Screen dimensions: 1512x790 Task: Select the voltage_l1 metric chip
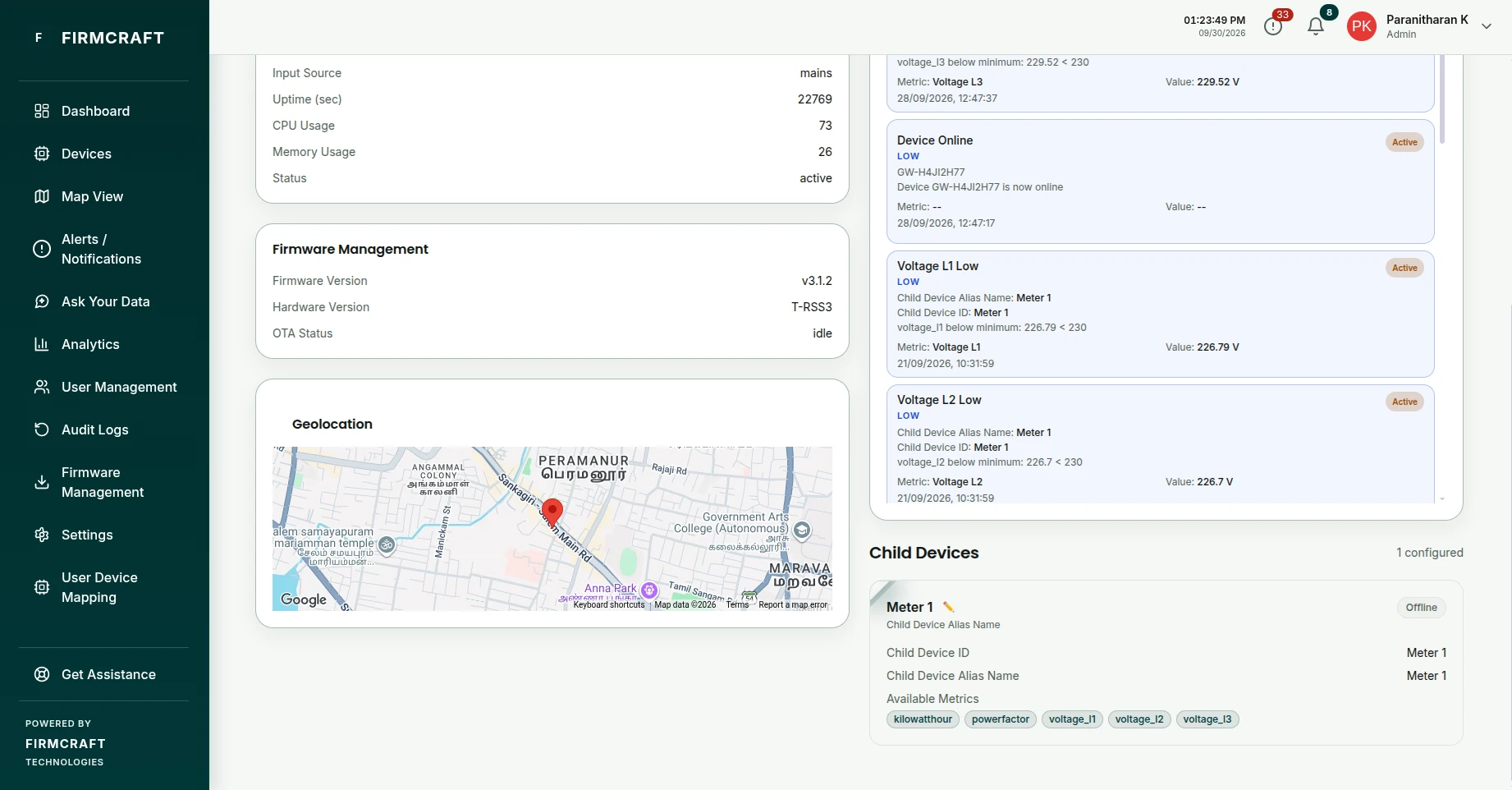click(x=1072, y=719)
